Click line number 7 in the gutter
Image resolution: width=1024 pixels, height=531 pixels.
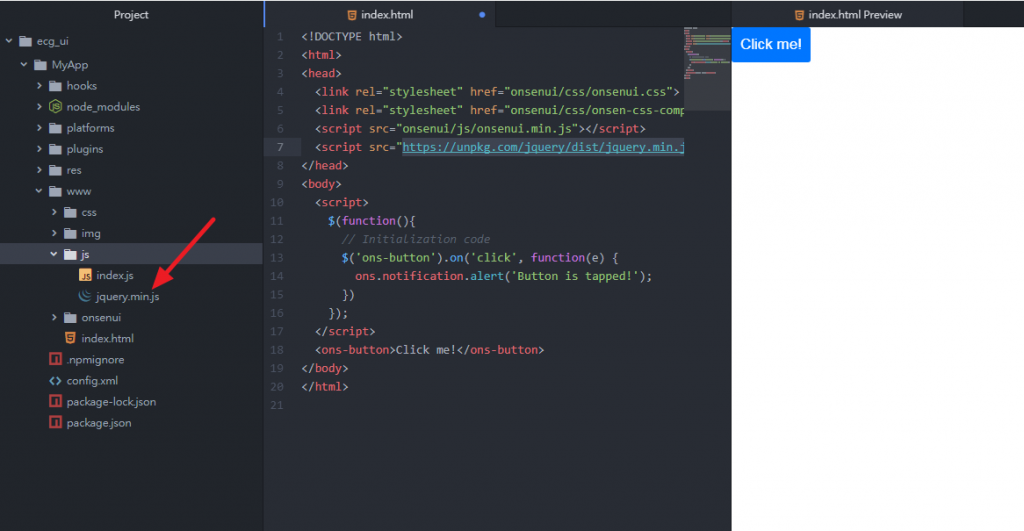click(x=280, y=148)
